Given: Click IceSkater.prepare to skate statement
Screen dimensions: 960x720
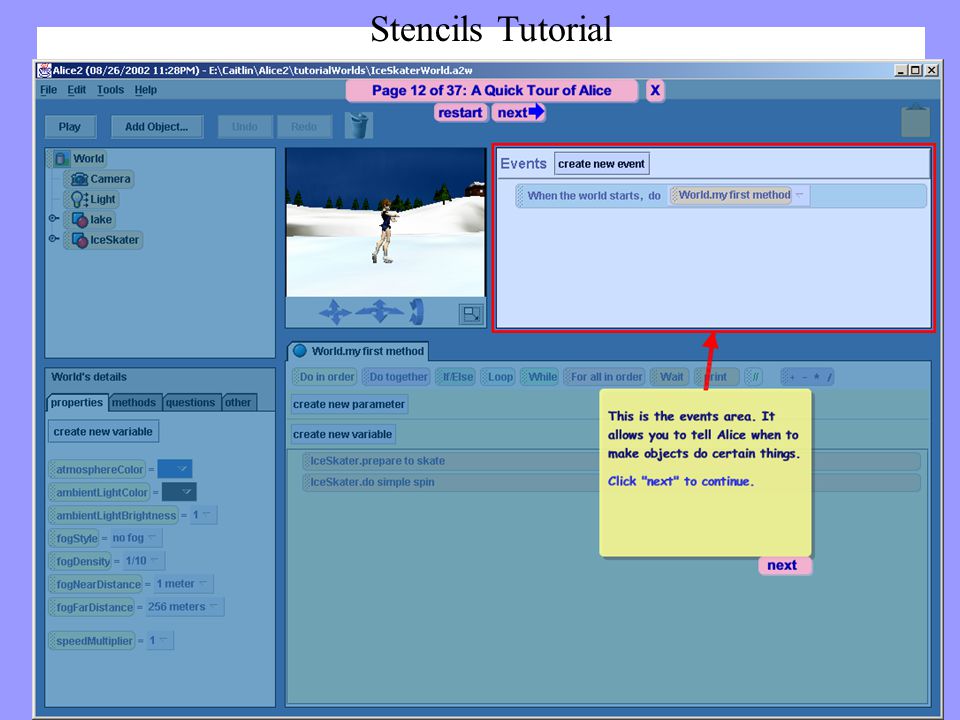Looking at the screenshot, I should coord(611,461).
